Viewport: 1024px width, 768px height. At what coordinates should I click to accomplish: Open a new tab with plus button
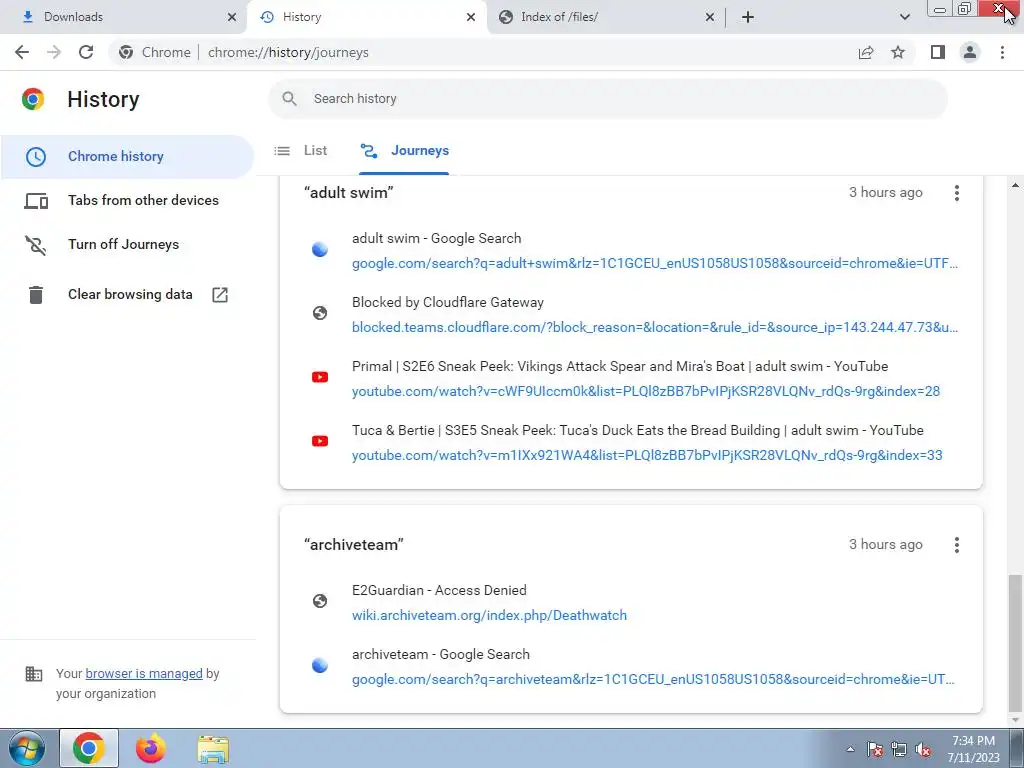tap(748, 17)
